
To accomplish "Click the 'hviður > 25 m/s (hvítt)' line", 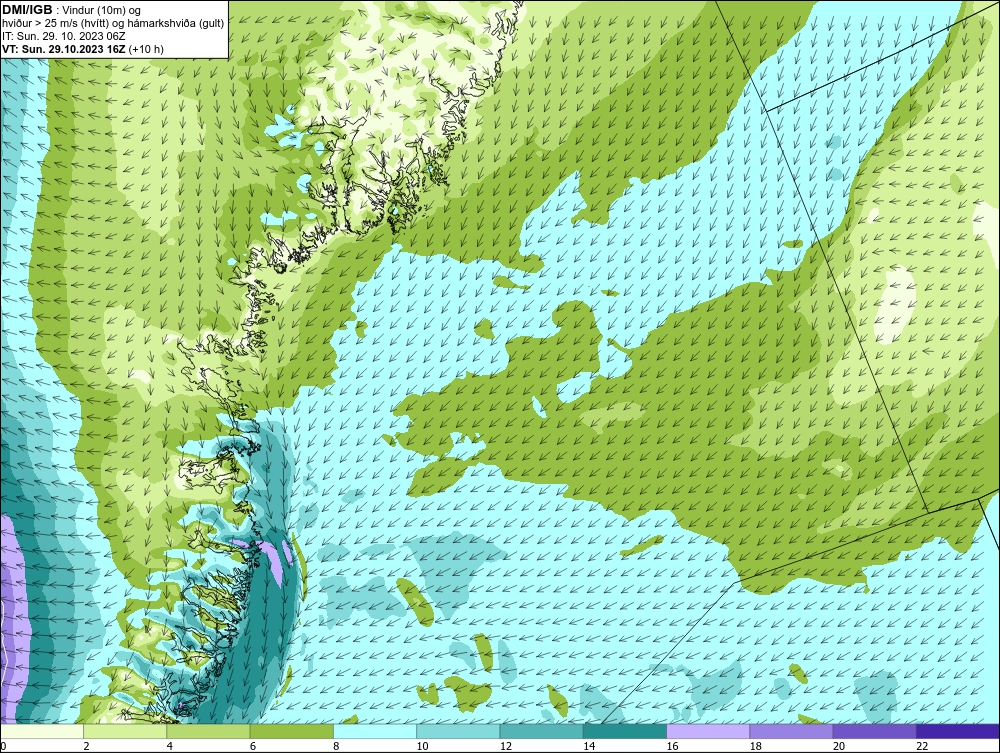I will pyautogui.click(x=56, y=24).
